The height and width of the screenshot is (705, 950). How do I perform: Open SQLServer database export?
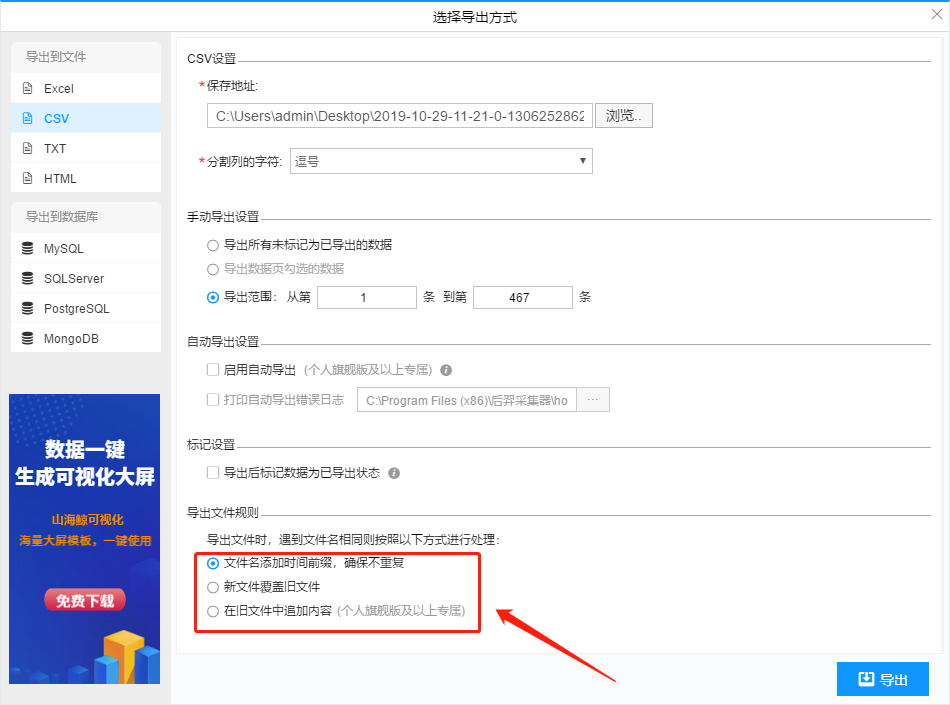(86, 278)
